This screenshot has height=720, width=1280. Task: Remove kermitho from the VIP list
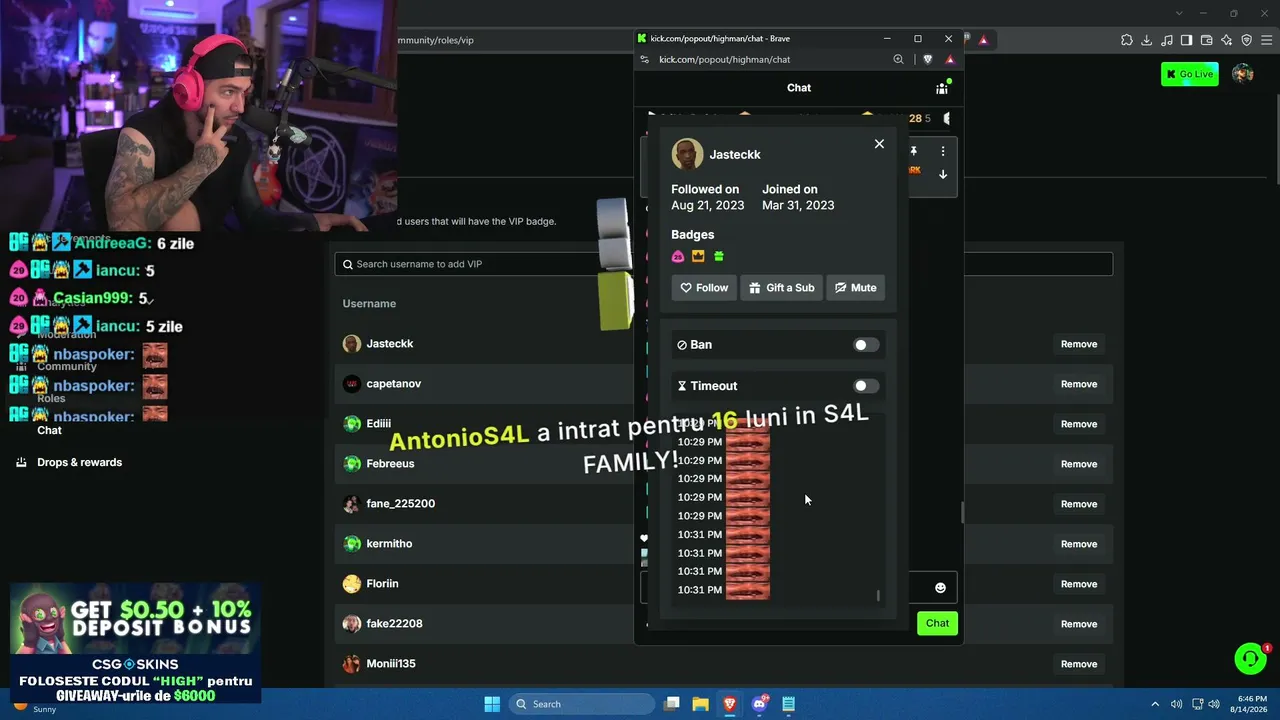click(1079, 544)
